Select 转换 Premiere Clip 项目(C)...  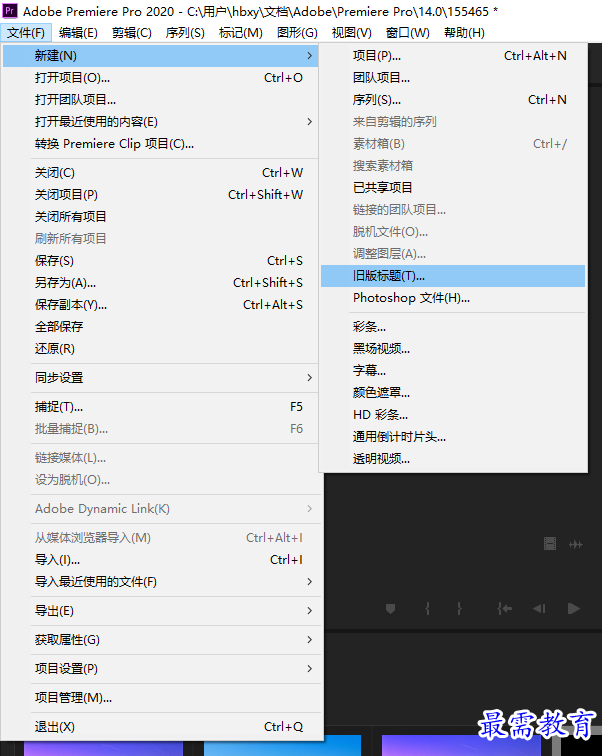click(161, 144)
